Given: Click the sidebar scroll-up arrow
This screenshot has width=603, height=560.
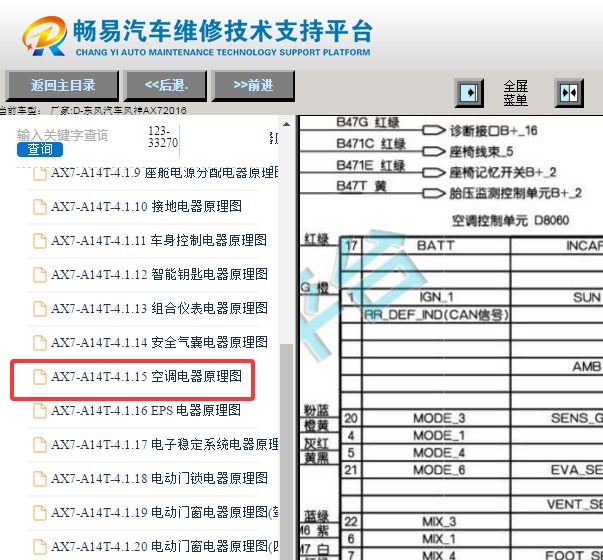Looking at the screenshot, I should [x=286, y=124].
